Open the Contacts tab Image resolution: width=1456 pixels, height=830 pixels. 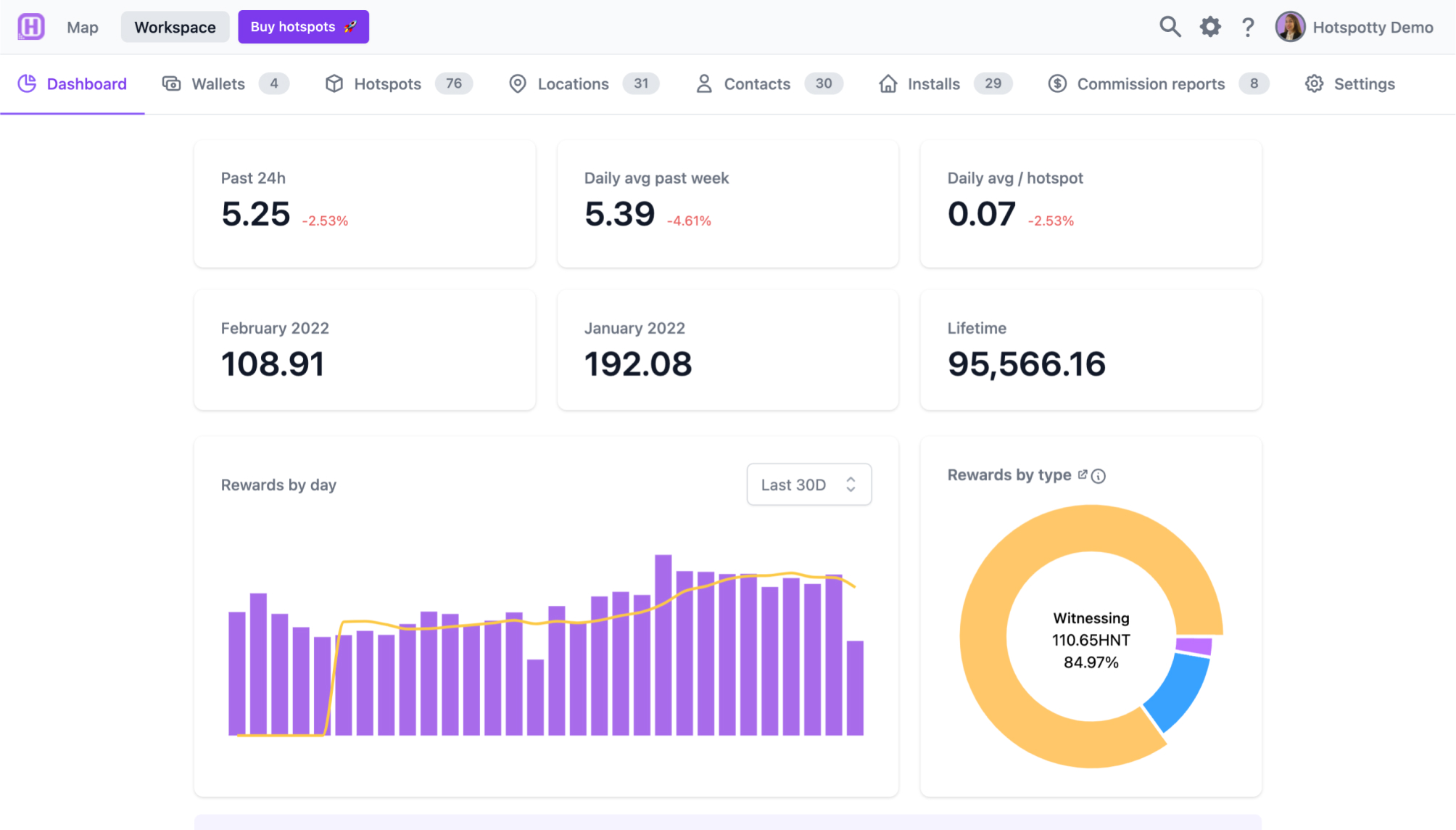[756, 84]
